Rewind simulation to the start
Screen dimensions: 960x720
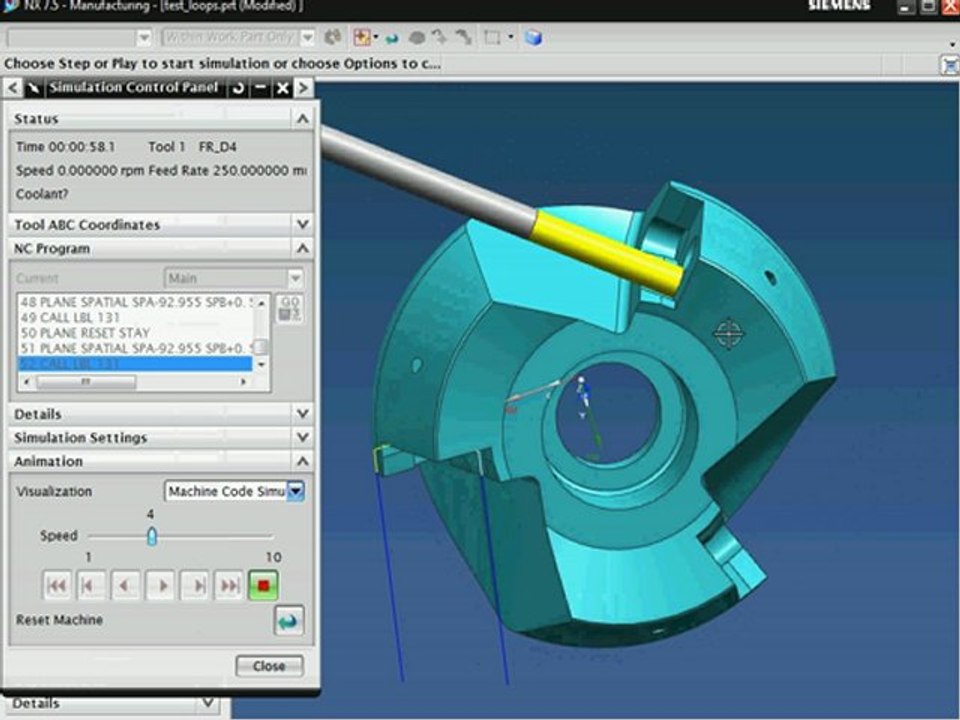[57, 585]
